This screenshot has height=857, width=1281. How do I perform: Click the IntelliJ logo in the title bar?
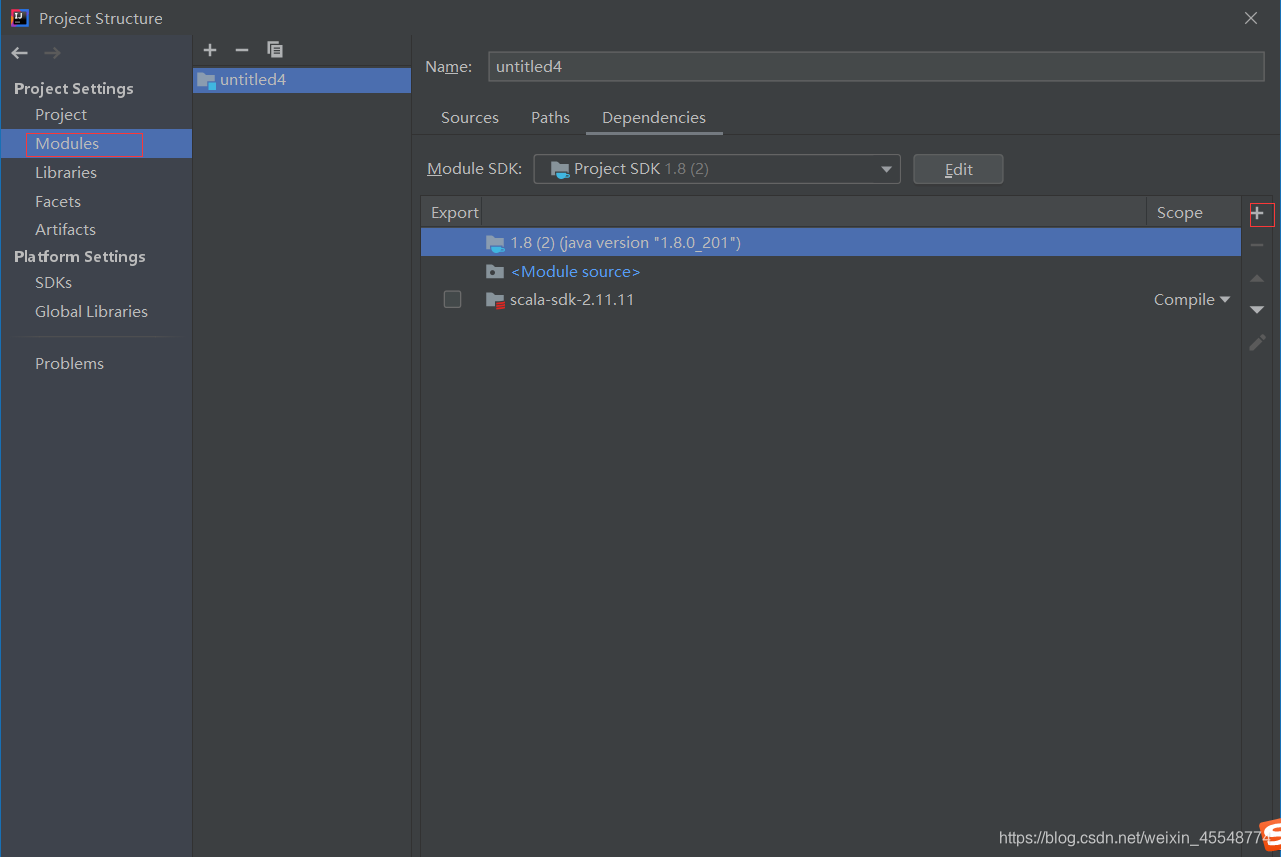pos(20,18)
